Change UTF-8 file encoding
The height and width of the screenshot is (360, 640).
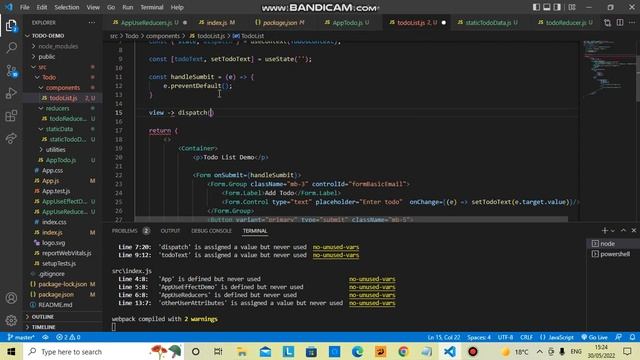[505, 338]
